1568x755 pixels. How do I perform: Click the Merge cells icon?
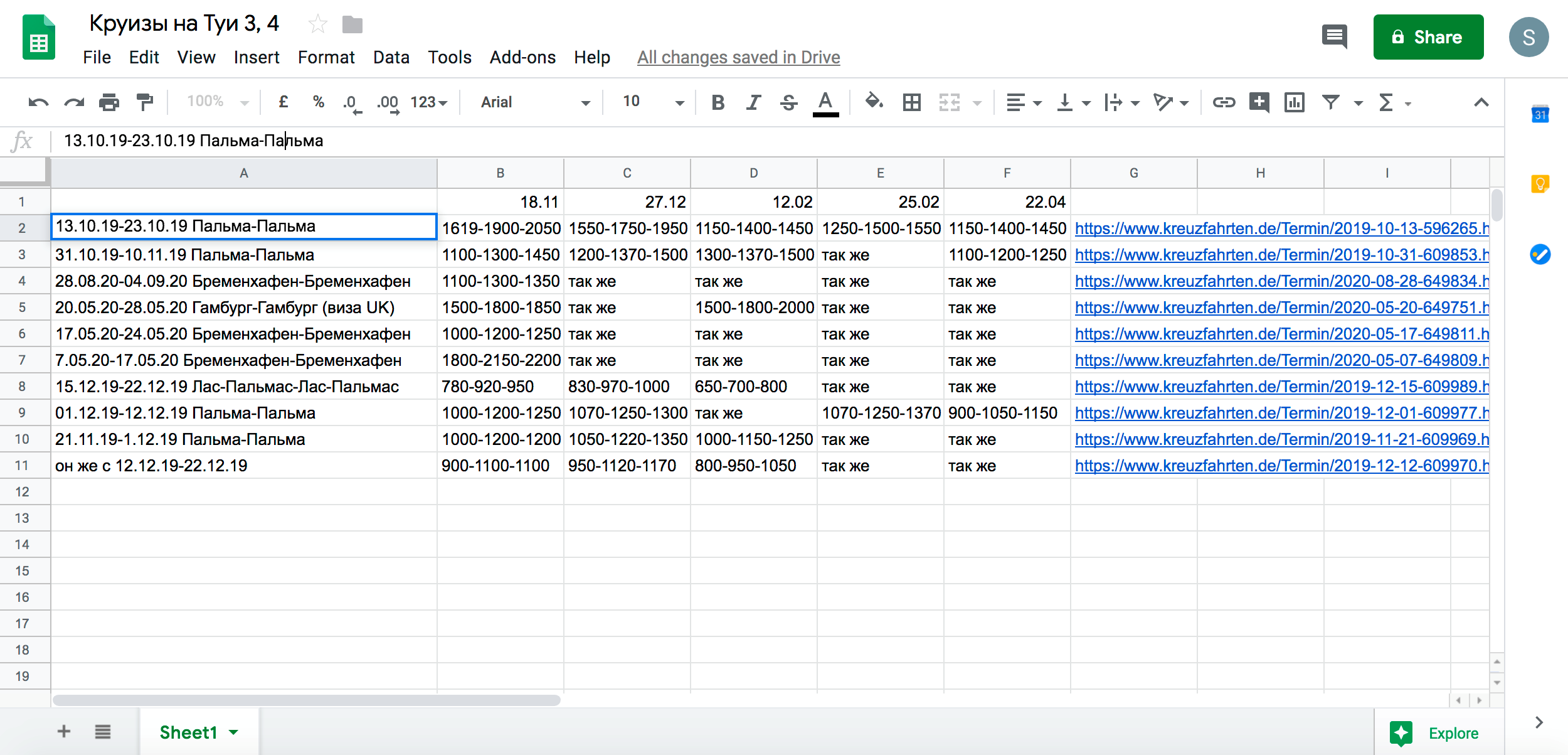(x=950, y=102)
